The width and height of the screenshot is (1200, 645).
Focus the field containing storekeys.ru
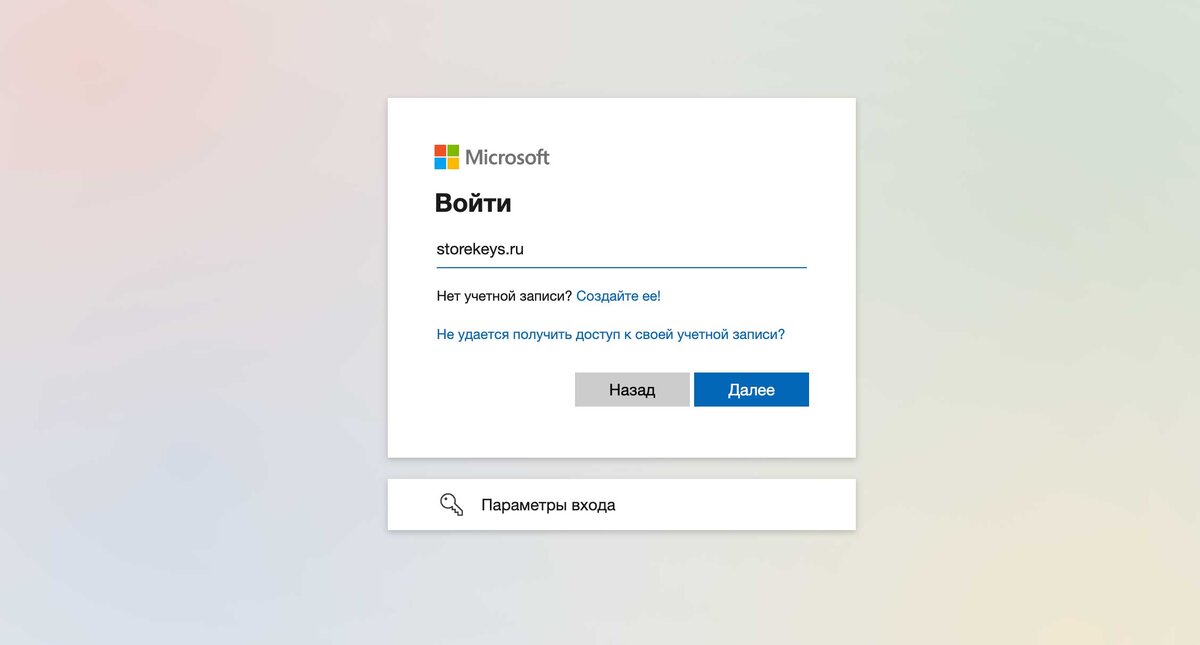pos(621,249)
